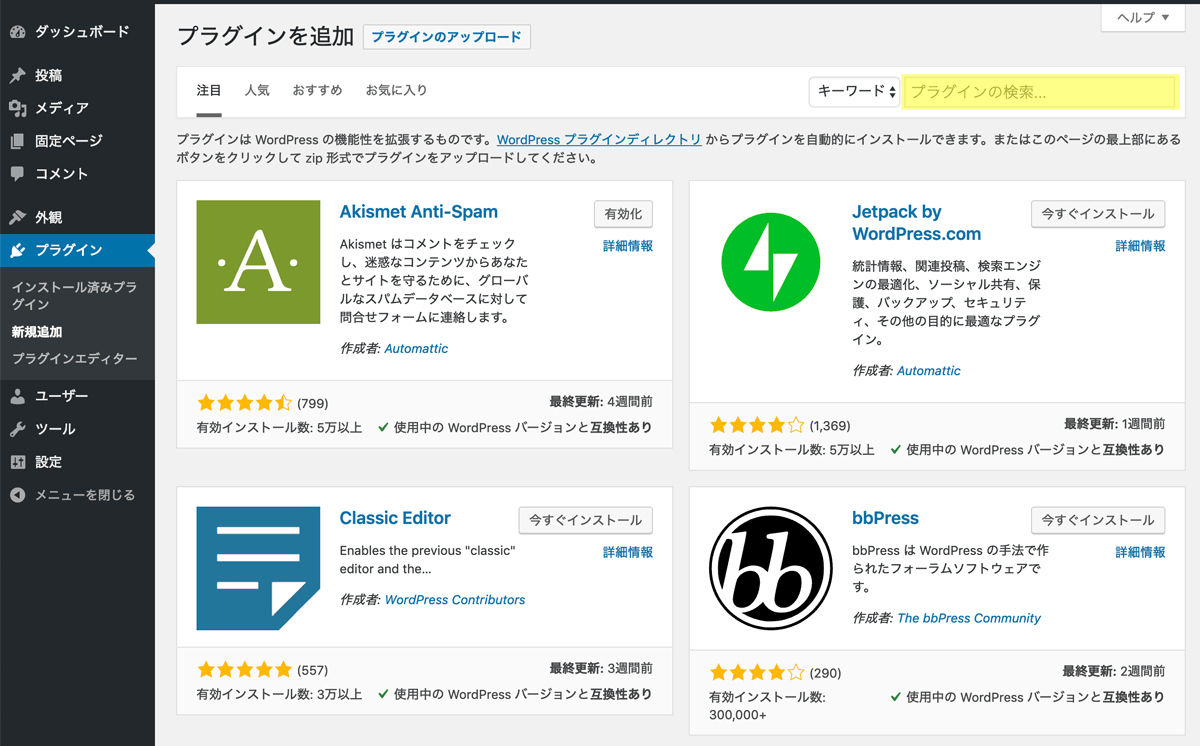Click the speech bubble icon beside コメント
1200x746 pixels.
(17, 173)
